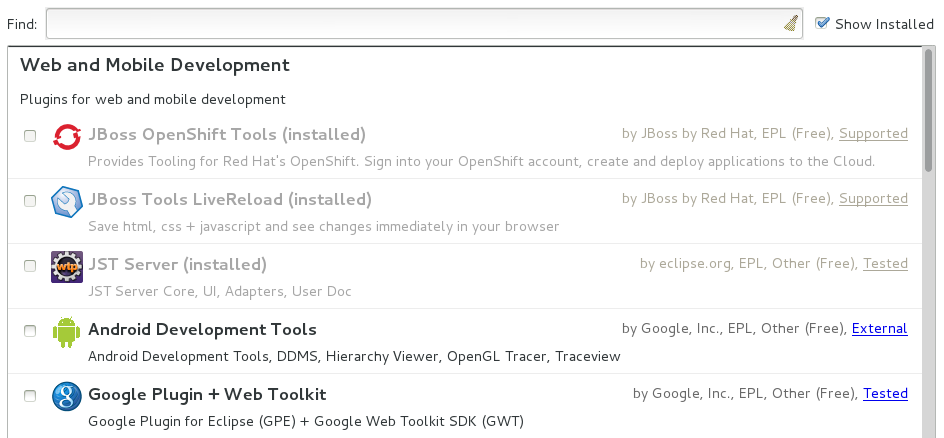
Task: Check the Android Development Tools checkbox
Action: (30, 331)
